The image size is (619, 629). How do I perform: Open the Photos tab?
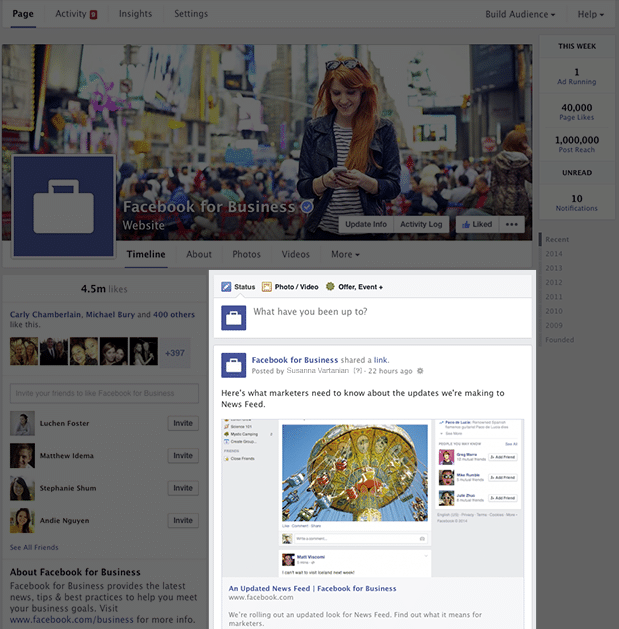(246, 255)
